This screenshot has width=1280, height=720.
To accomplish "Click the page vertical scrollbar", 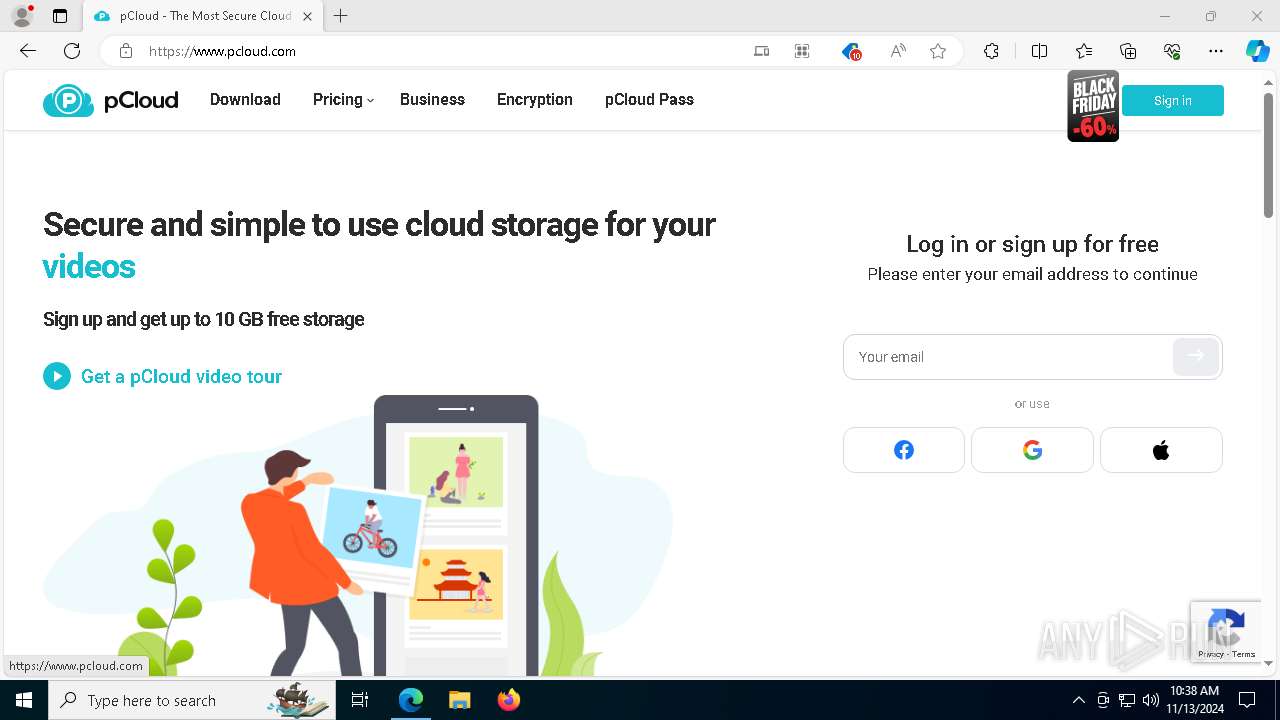I will tap(1268, 155).
